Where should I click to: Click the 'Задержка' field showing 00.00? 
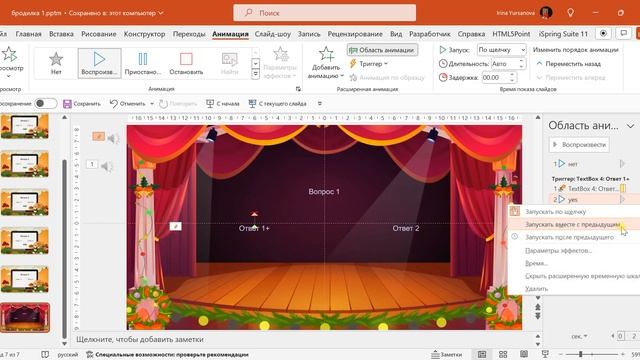click(x=499, y=77)
